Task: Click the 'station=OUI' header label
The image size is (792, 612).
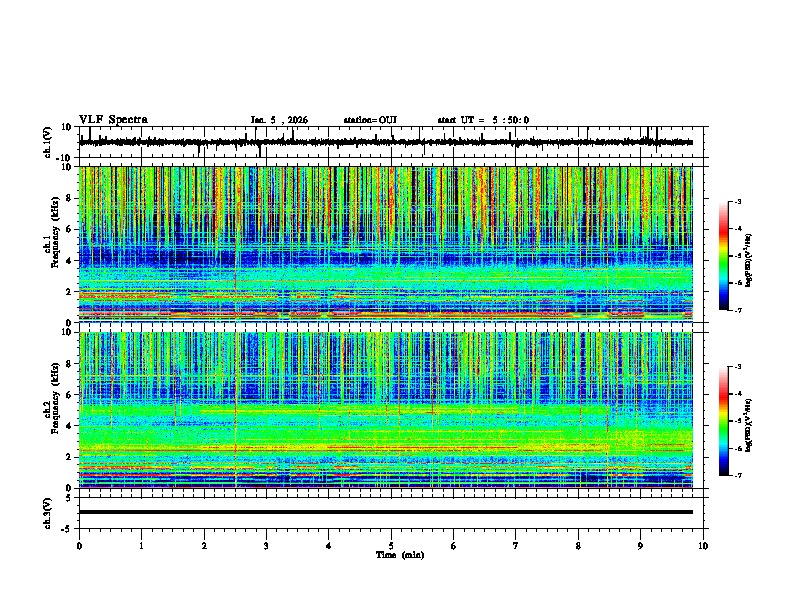Action: (370, 120)
